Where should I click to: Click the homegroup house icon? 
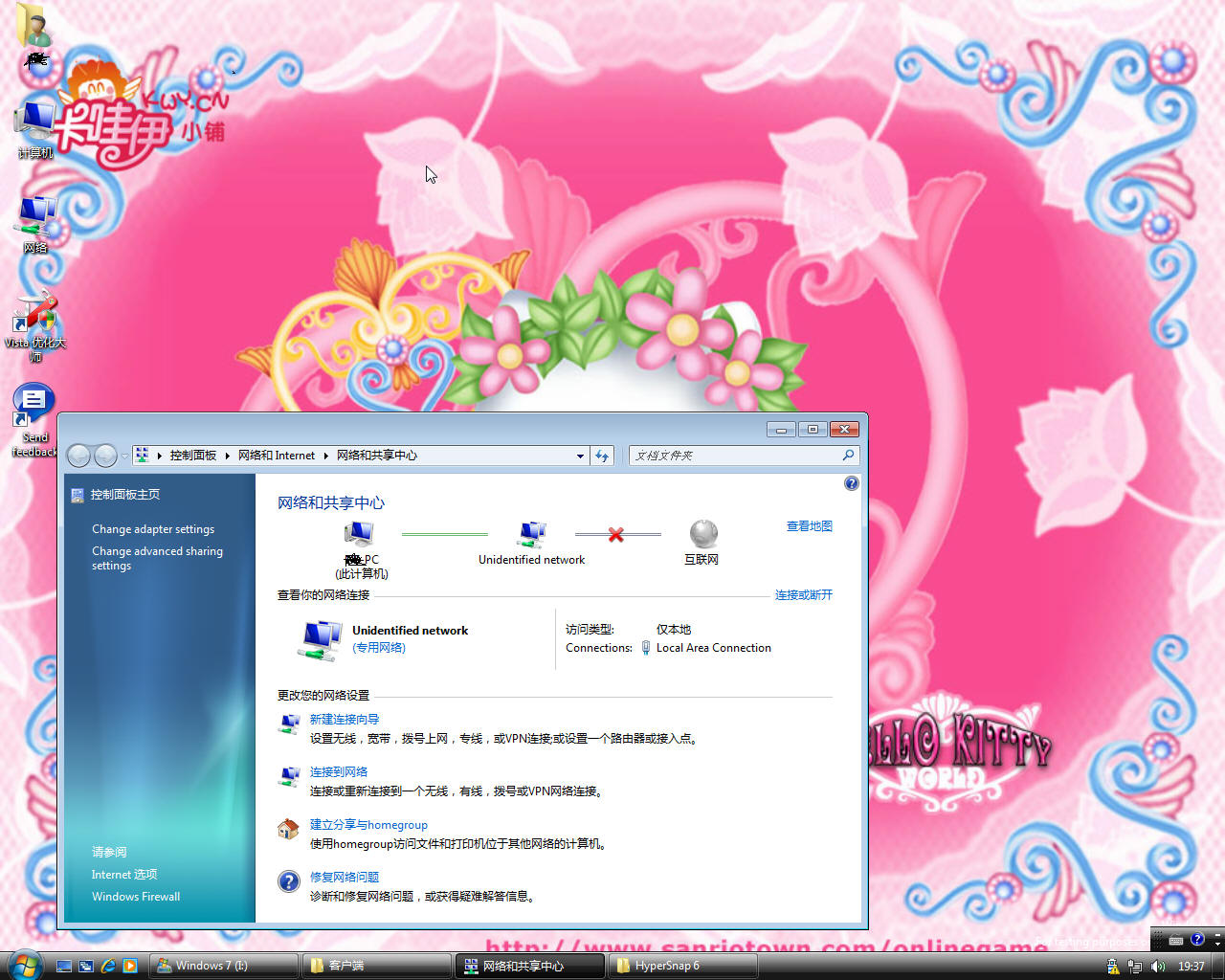click(x=288, y=829)
